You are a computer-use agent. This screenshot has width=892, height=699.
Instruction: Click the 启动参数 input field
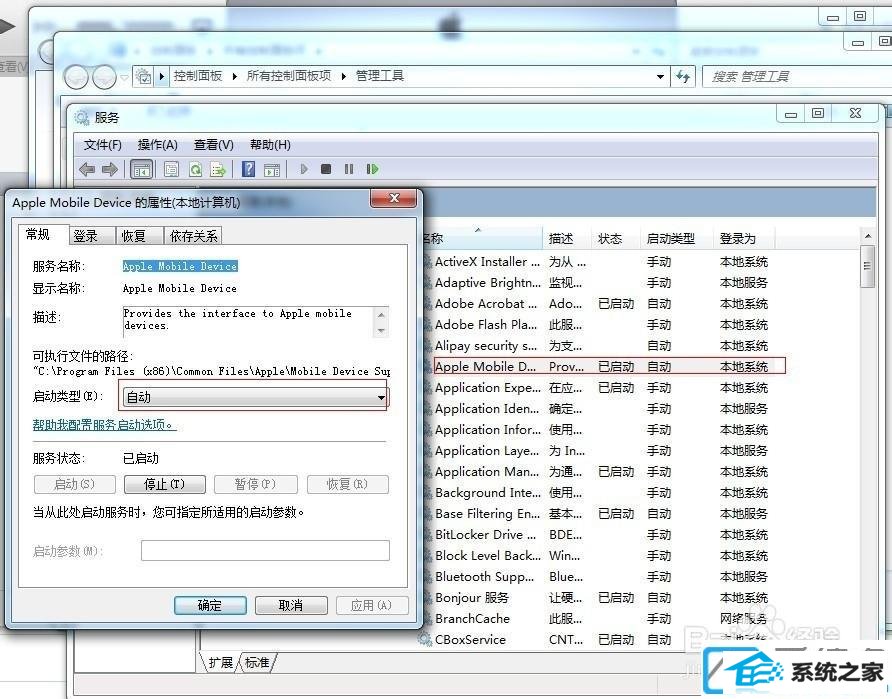(265, 551)
